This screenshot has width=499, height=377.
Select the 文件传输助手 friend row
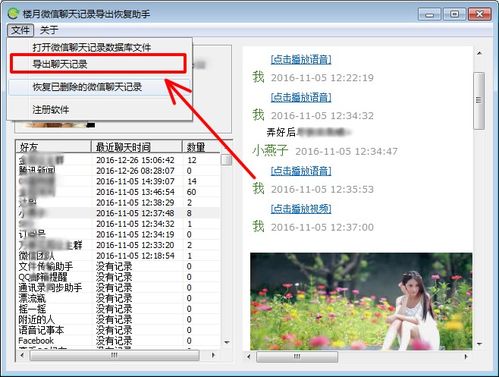(x=118, y=266)
